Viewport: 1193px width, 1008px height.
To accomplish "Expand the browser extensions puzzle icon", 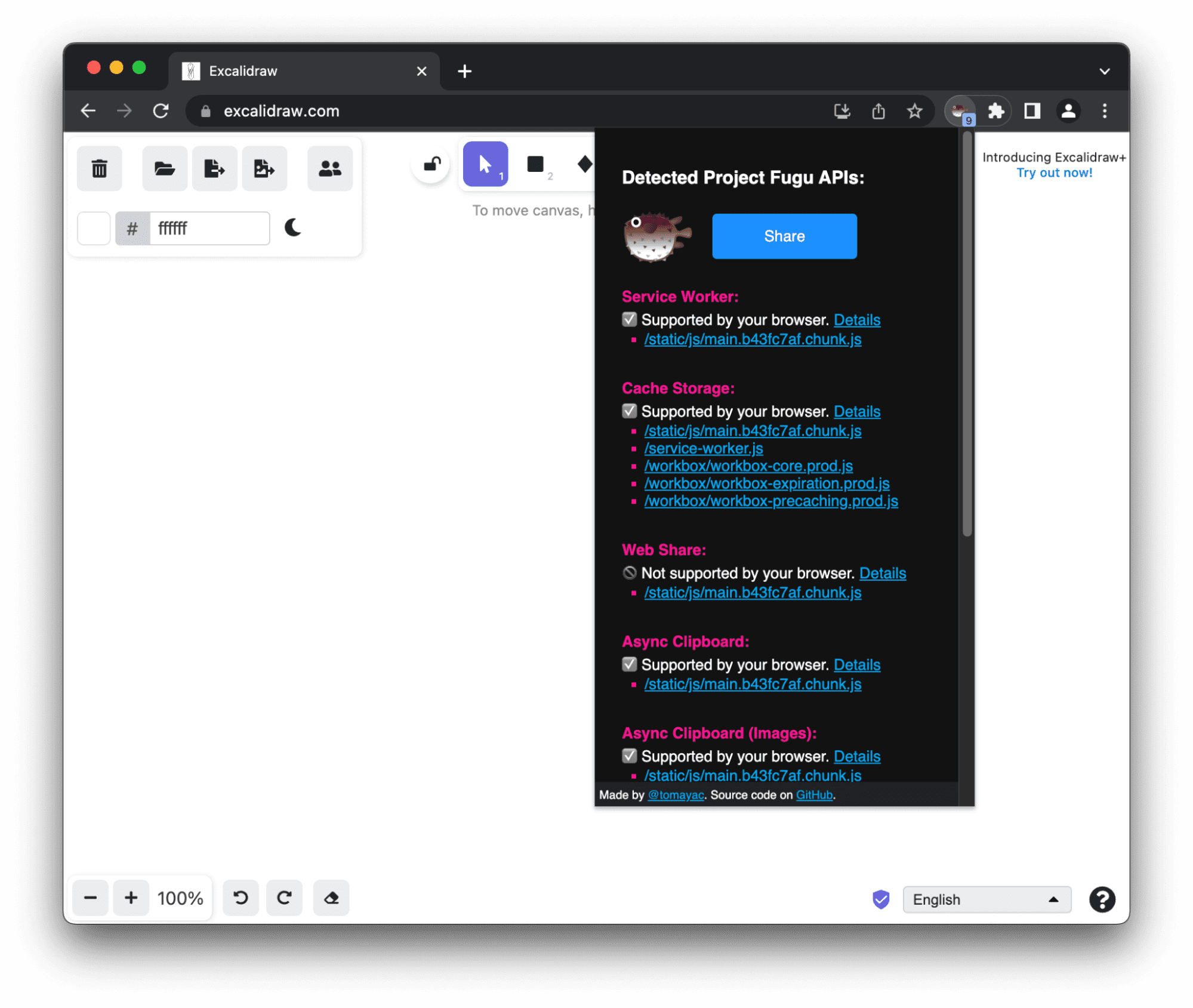I will pyautogui.click(x=998, y=111).
